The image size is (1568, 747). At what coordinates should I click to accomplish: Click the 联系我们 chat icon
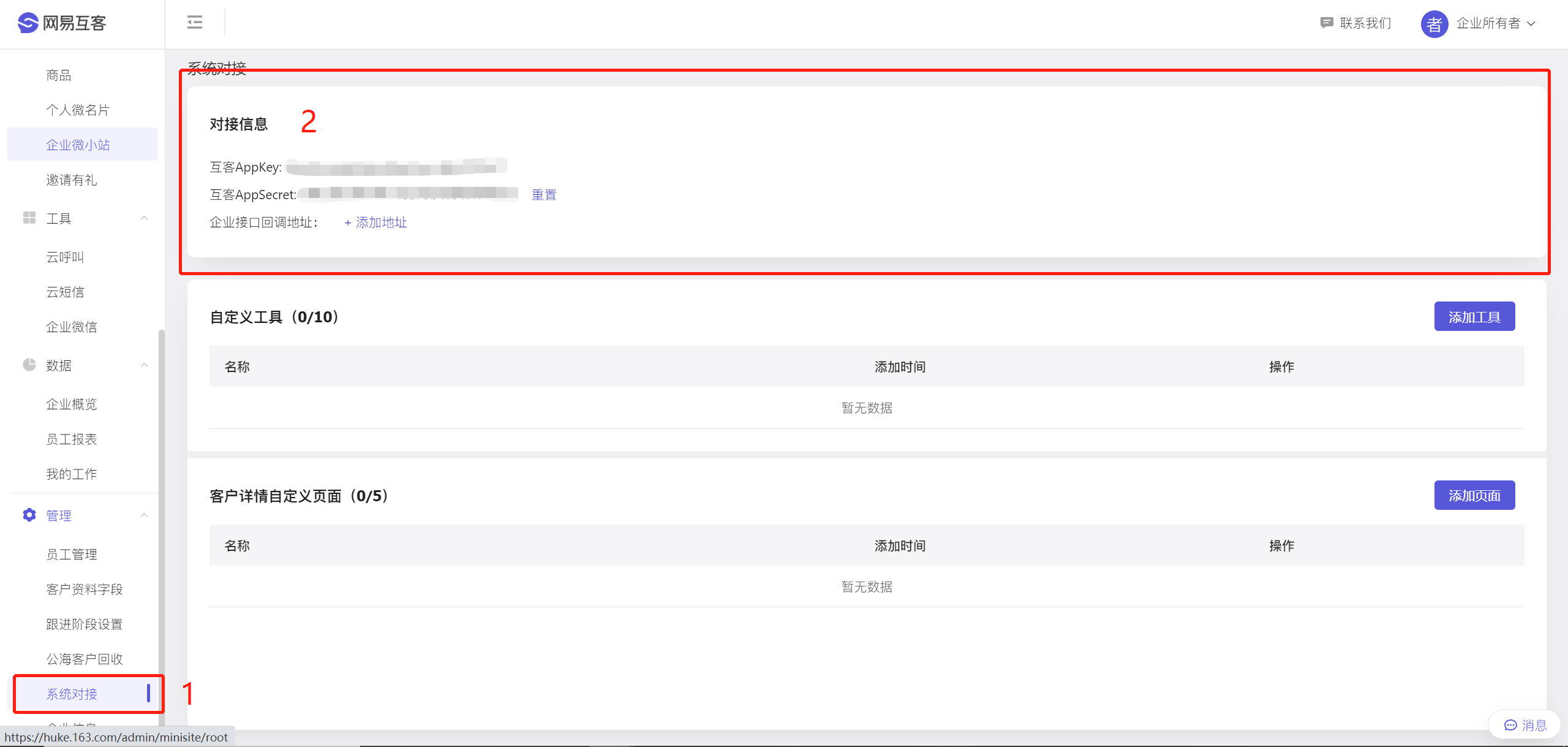[x=1327, y=23]
